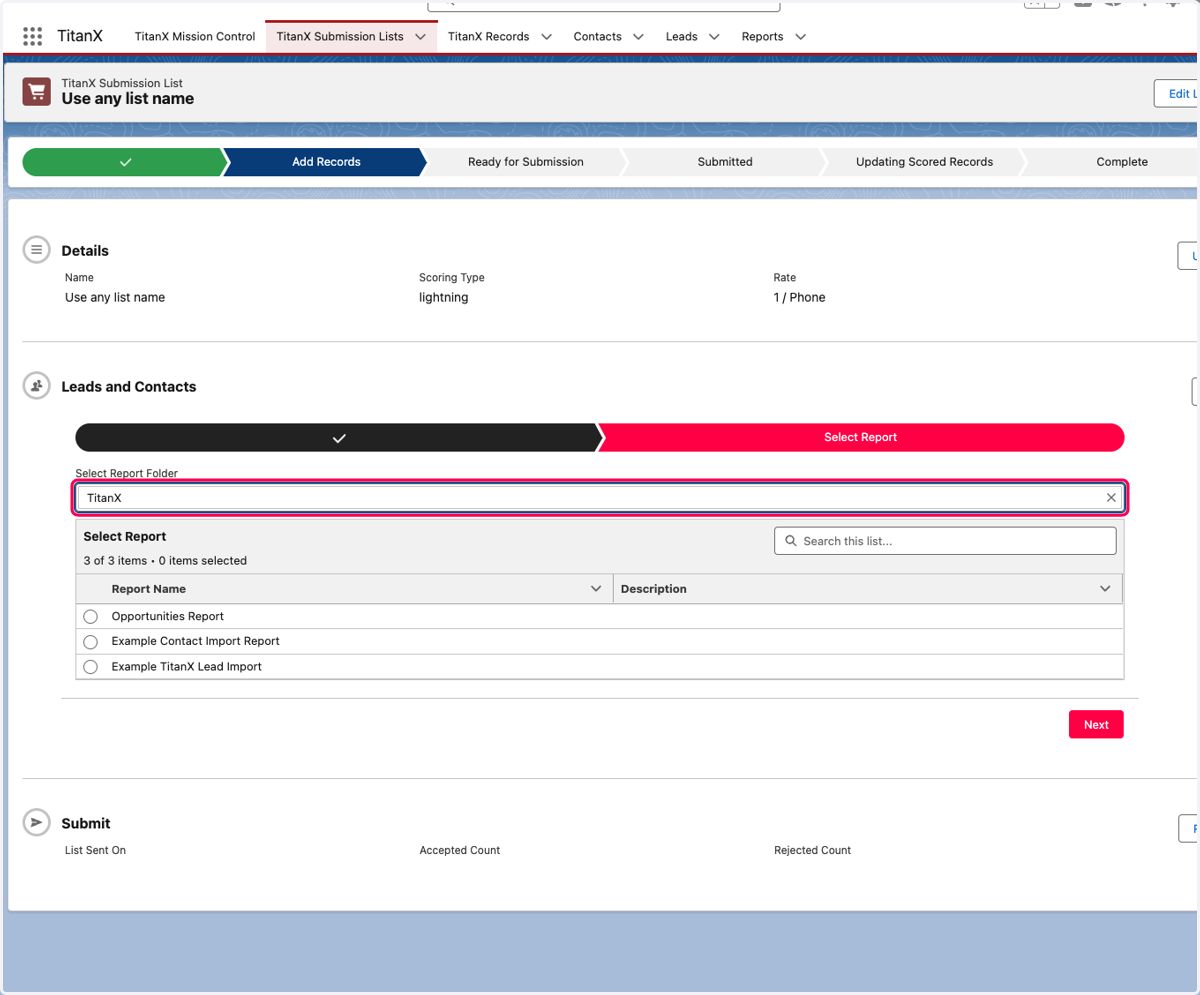Click the List Sent On label
Viewport: 1200px width, 995px height.
click(96, 851)
